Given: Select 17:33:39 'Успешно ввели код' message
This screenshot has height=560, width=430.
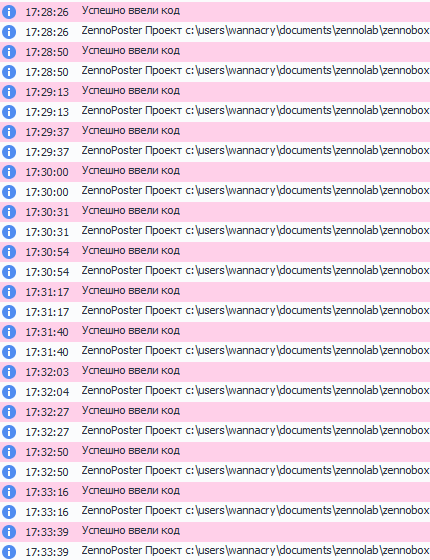Looking at the screenshot, I should (x=131, y=531).
